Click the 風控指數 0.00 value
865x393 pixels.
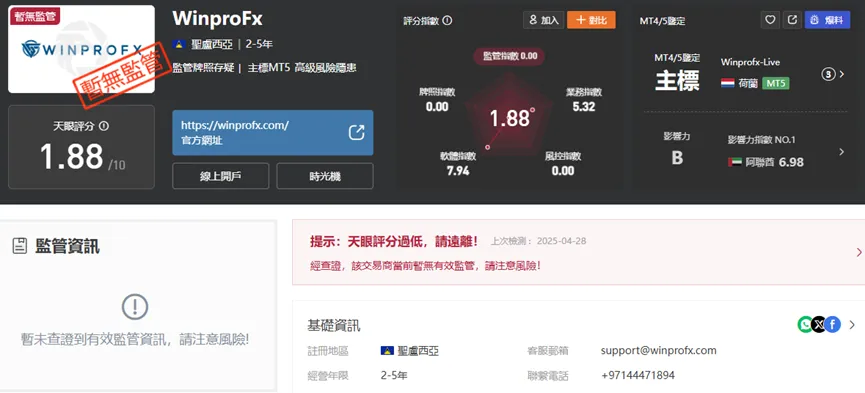click(x=563, y=171)
